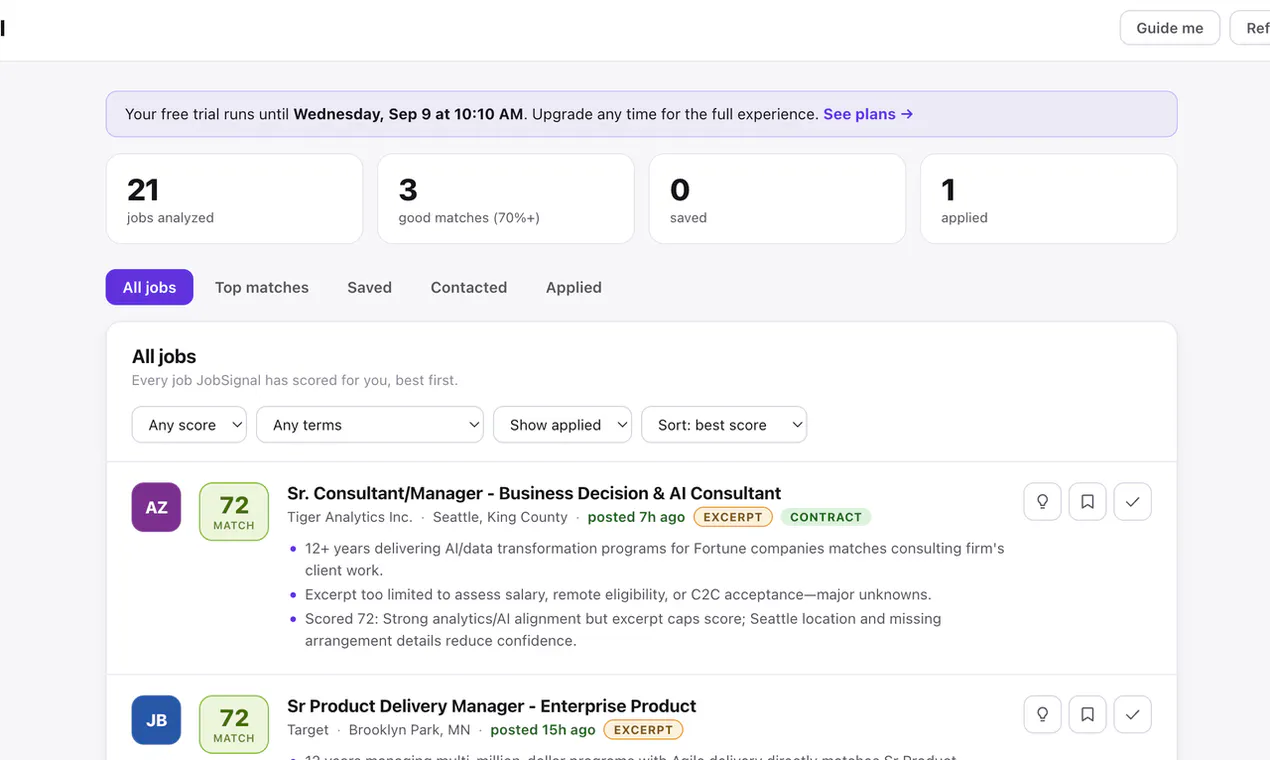Click the 21 jobs analyzed card
The height and width of the screenshot is (760, 1270).
coord(234,198)
